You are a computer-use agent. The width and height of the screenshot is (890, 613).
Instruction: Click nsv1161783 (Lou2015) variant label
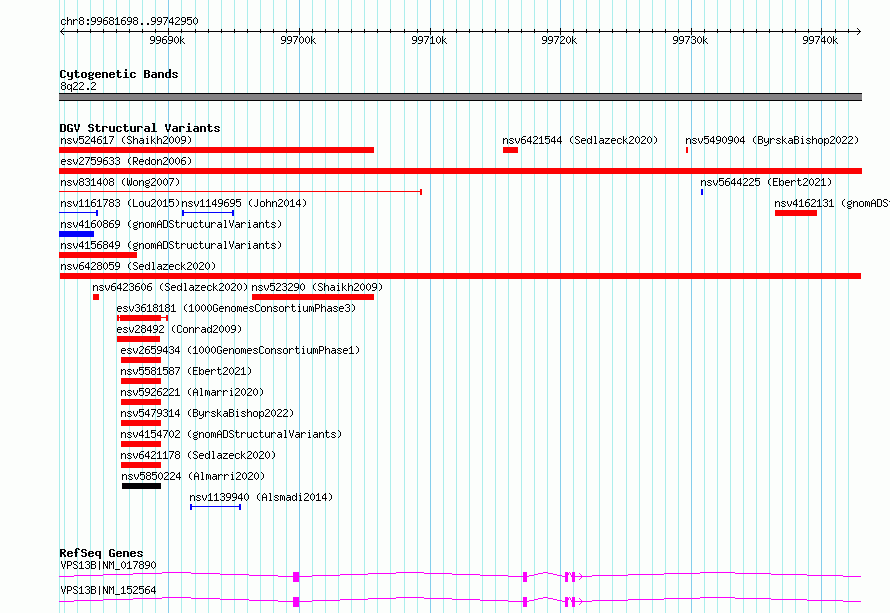point(120,203)
